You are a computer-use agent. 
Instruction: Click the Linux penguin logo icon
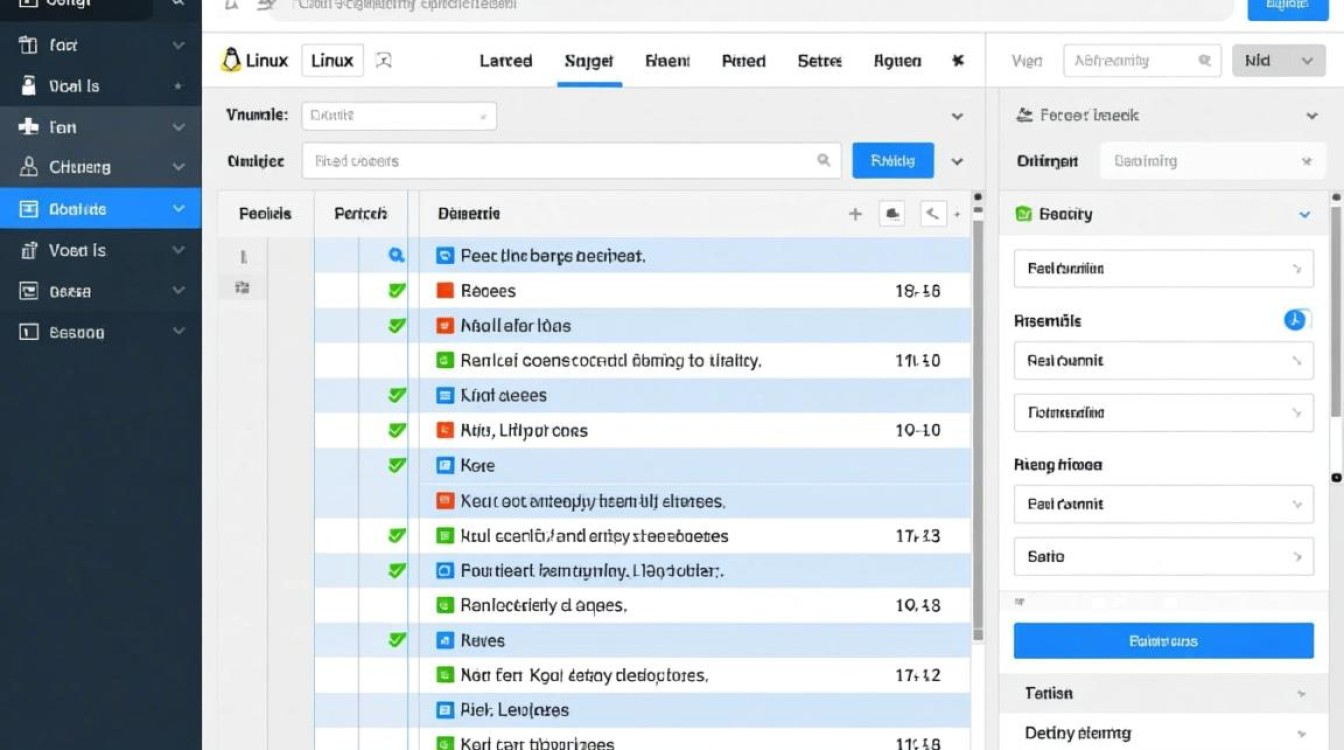pyautogui.click(x=231, y=60)
